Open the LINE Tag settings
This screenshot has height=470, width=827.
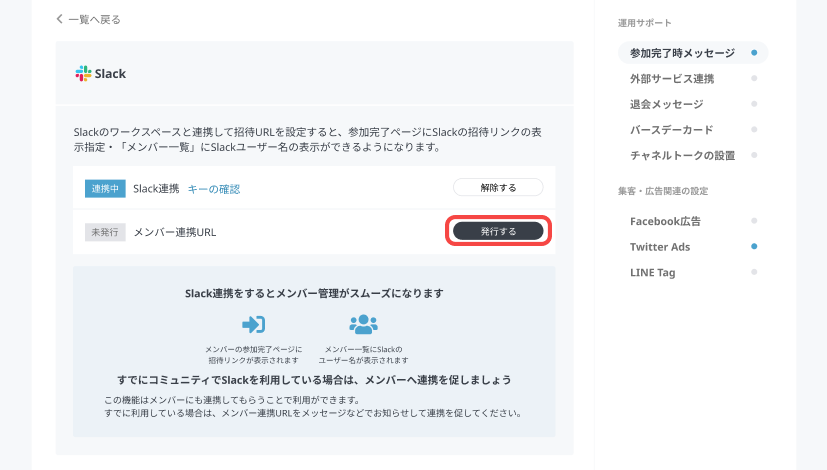(654, 272)
